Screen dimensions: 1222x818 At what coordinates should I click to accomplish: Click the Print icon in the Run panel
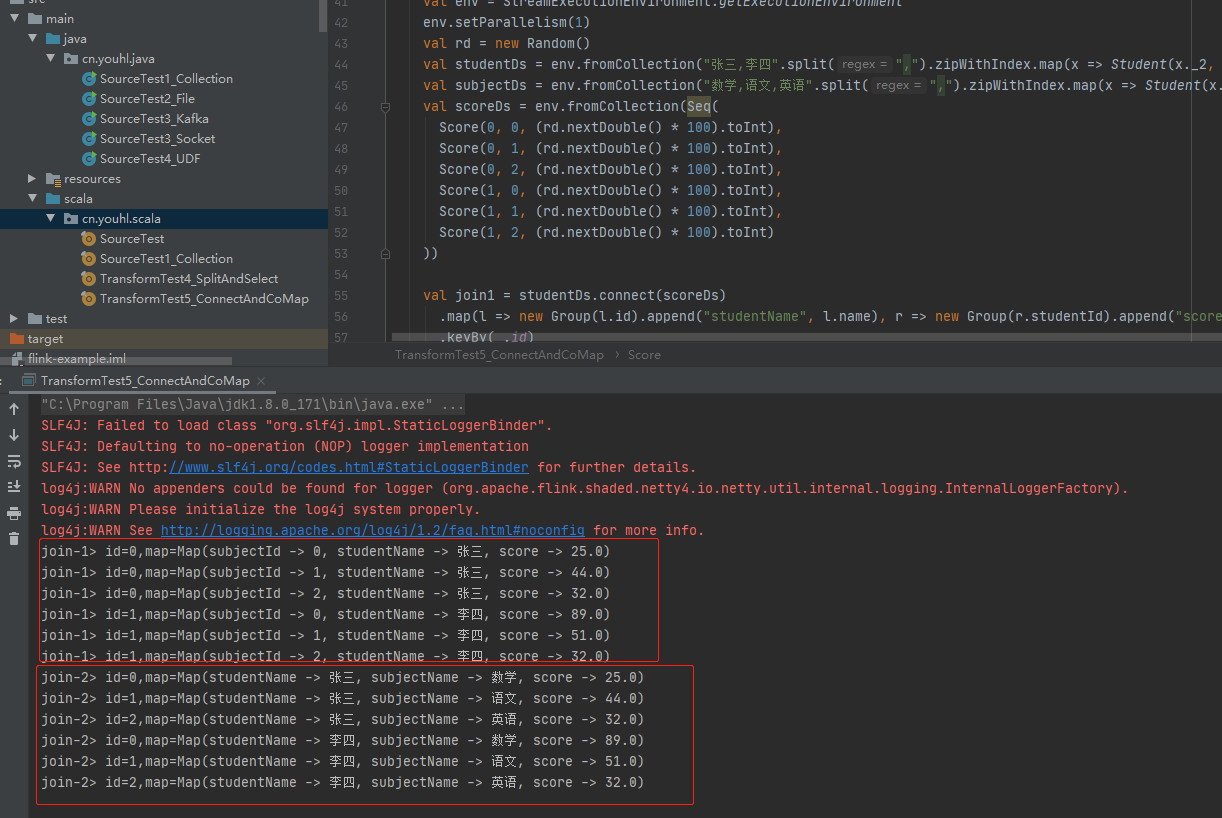[14, 513]
